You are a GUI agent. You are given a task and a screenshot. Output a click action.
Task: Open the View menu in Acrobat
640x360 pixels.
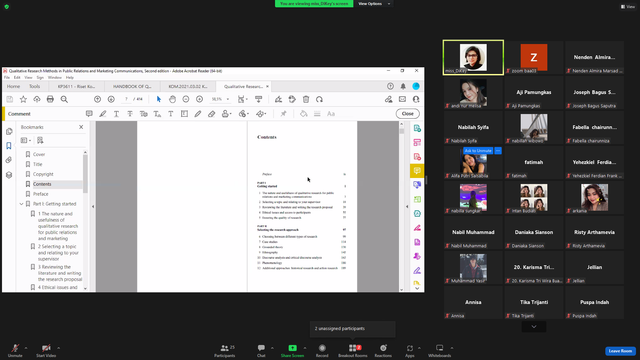[28, 78]
